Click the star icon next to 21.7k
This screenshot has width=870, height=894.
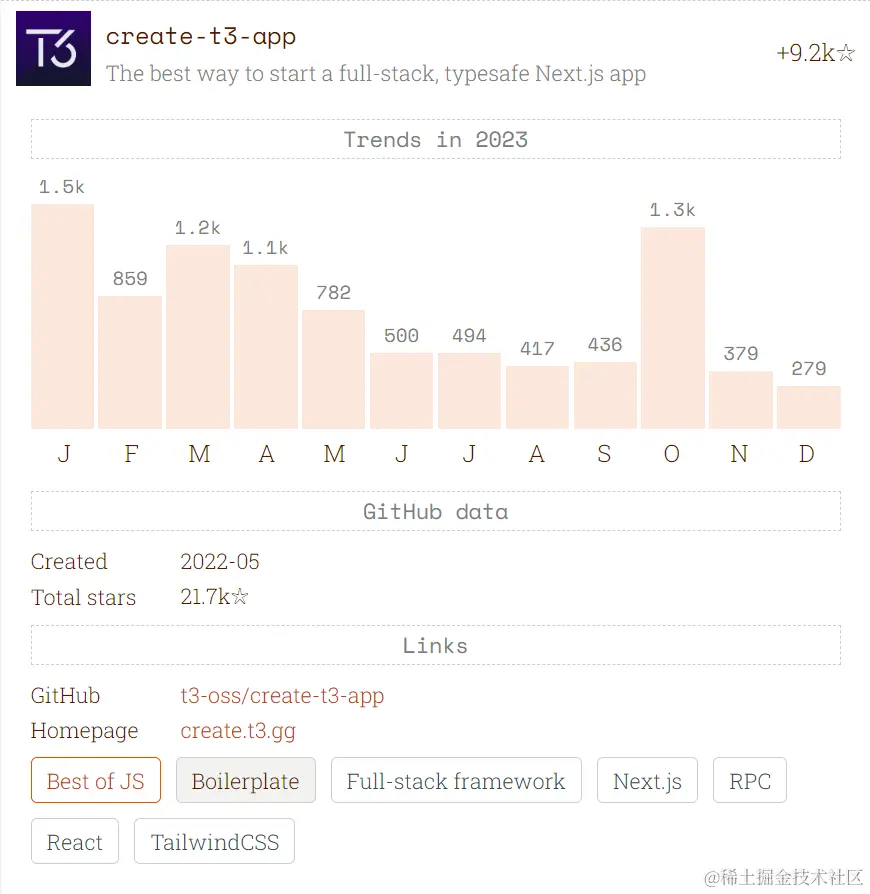pyautogui.click(x=240, y=596)
